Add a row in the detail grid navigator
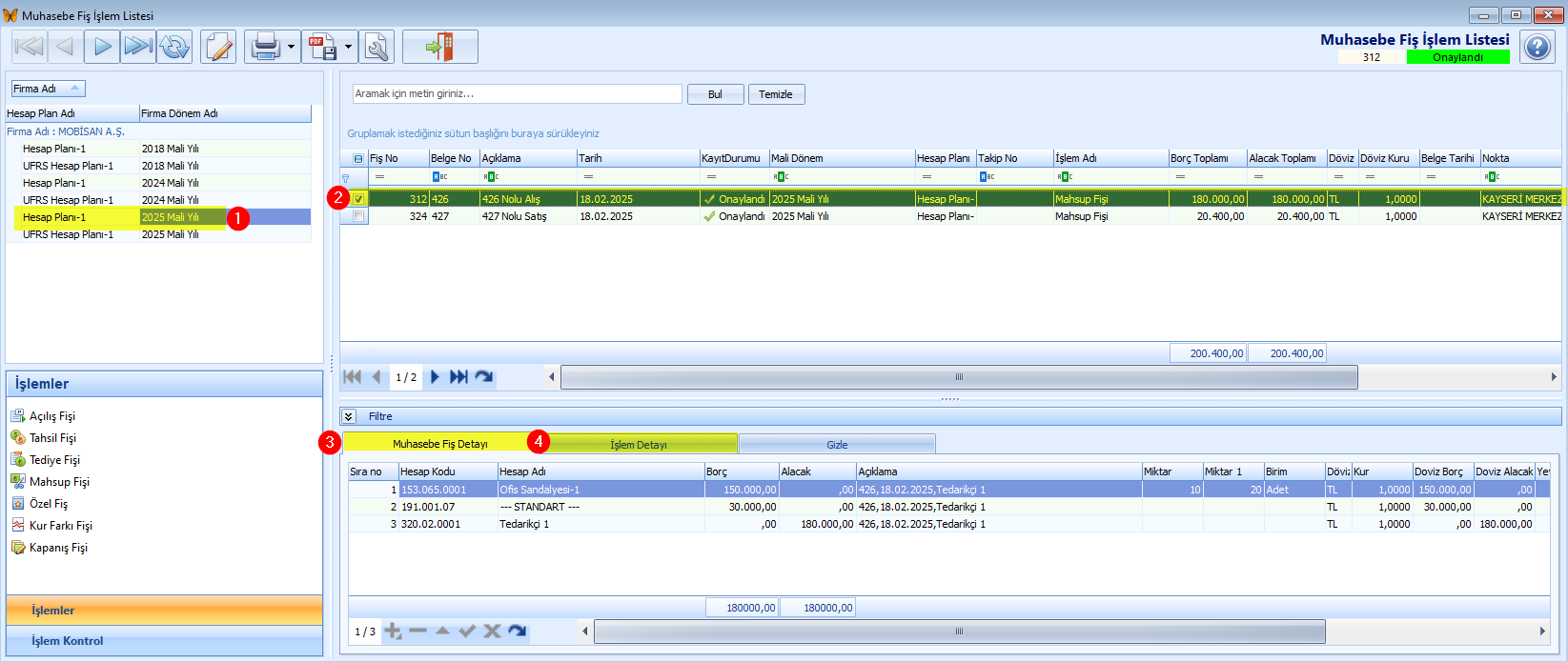Screen dimensions: 1568x662 coord(393,632)
